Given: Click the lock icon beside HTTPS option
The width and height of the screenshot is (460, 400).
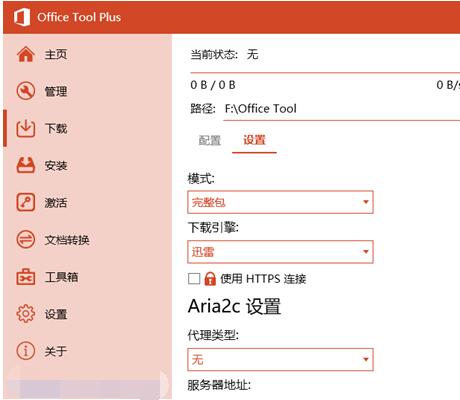Looking at the screenshot, I should click(210, 279).
